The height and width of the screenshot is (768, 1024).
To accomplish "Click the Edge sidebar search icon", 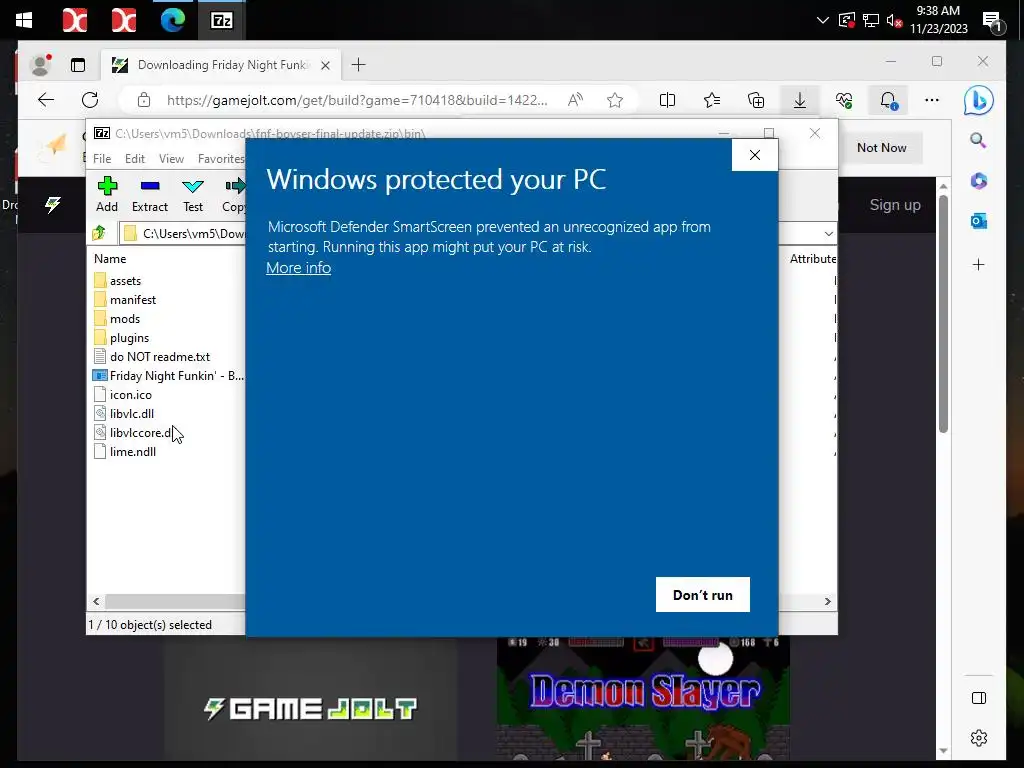I will [x=978, y=140].
